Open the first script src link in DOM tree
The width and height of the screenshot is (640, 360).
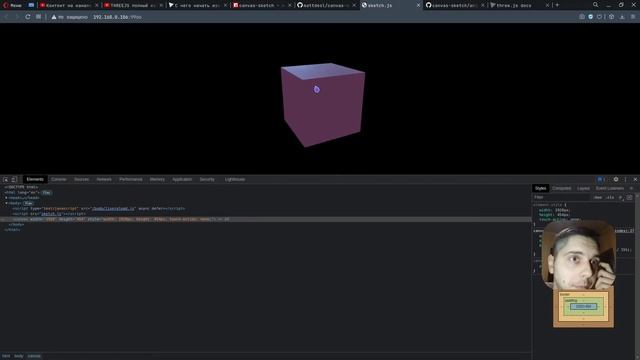tap(113, 209)
